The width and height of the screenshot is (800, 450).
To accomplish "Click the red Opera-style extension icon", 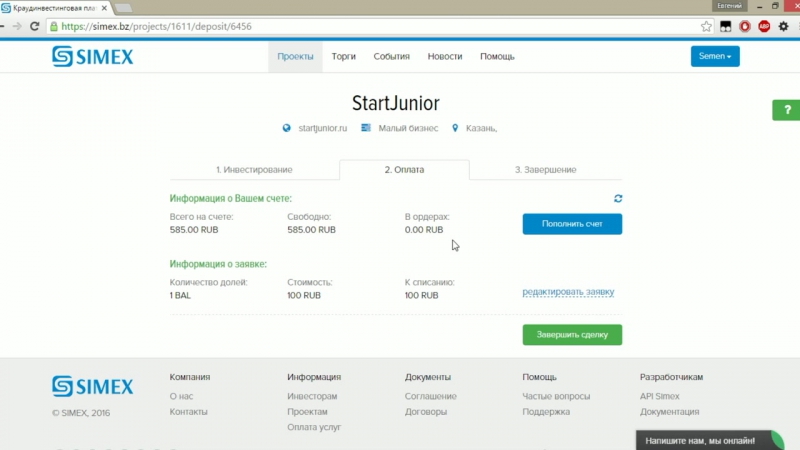I will tap(745, 27).
